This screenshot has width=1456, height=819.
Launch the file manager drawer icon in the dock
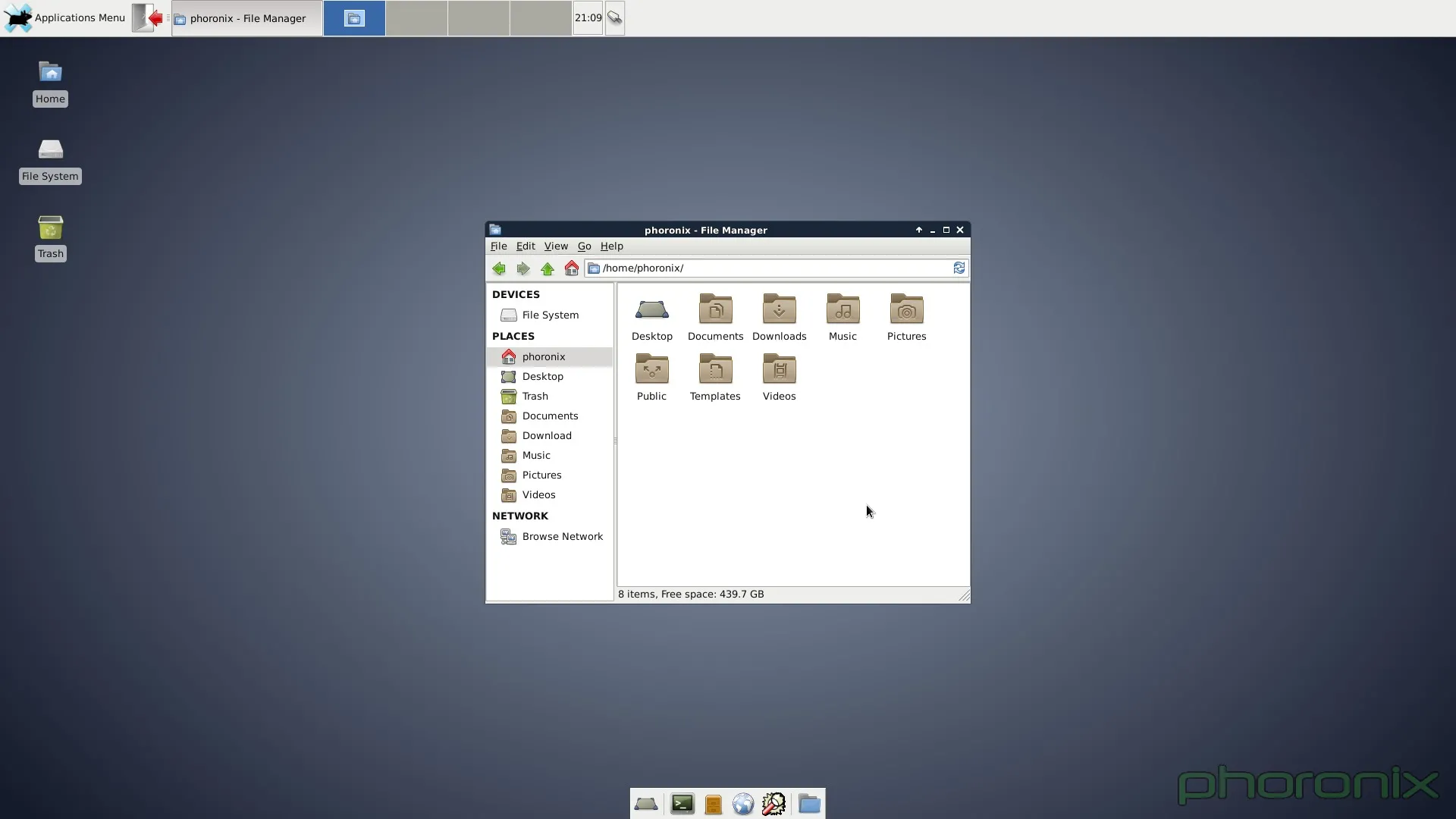click(x=713, y=804)
